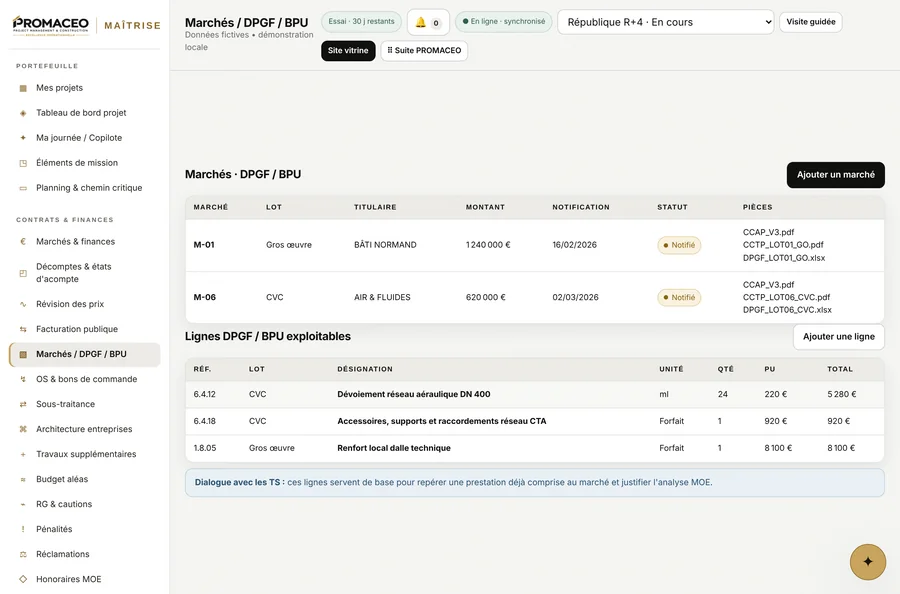This screenshot has height=594, width=900.
Task: Start the Visite guidée
Action: (810, 22)
